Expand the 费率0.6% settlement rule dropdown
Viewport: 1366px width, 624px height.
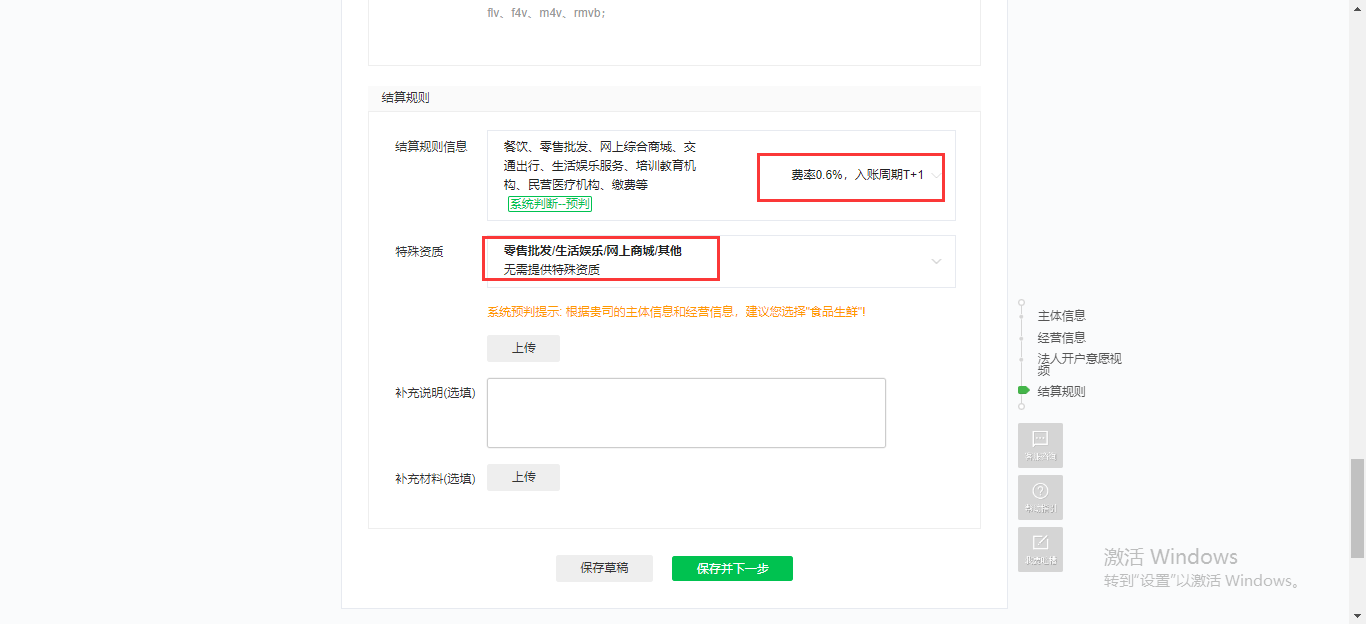pos(935,175)
